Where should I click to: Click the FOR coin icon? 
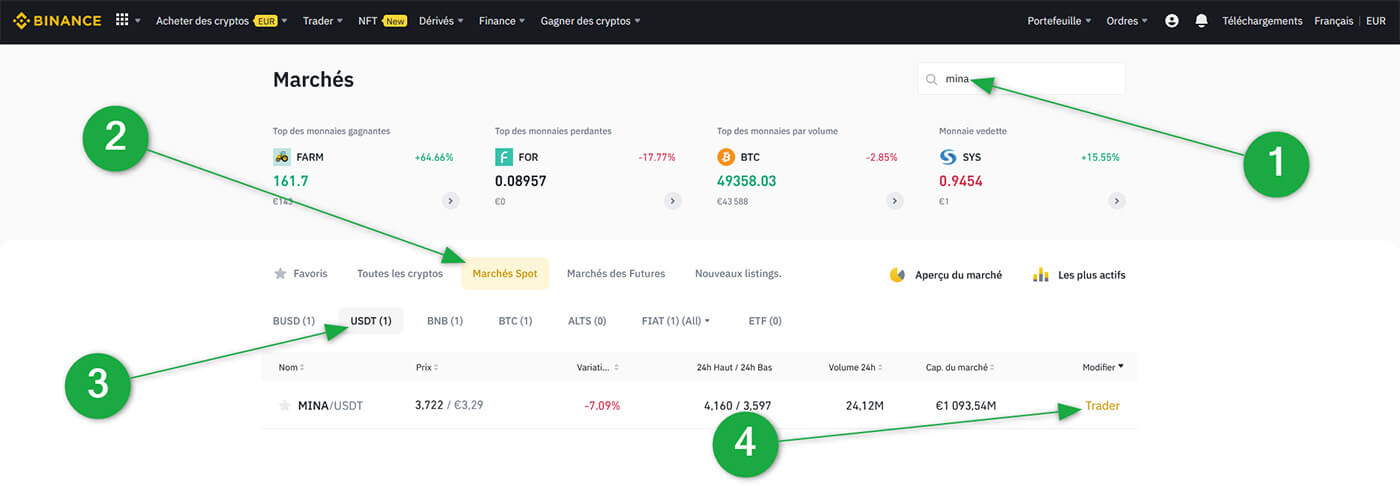504,157
